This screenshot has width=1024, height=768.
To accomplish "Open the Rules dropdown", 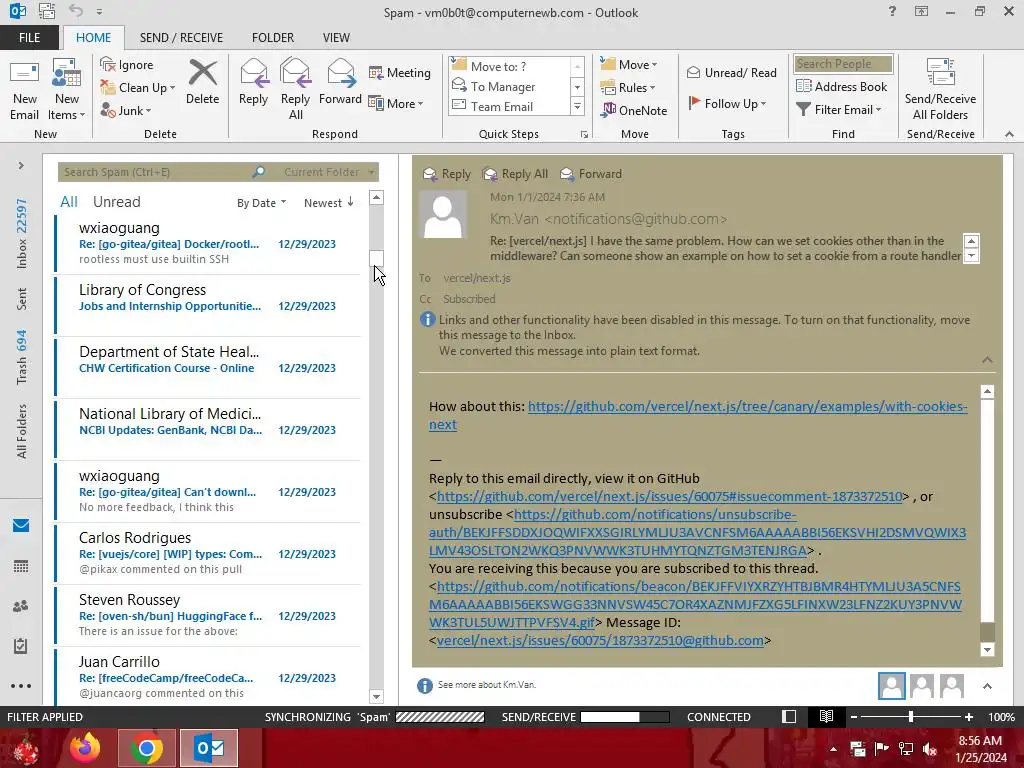I will coord(628,88).
